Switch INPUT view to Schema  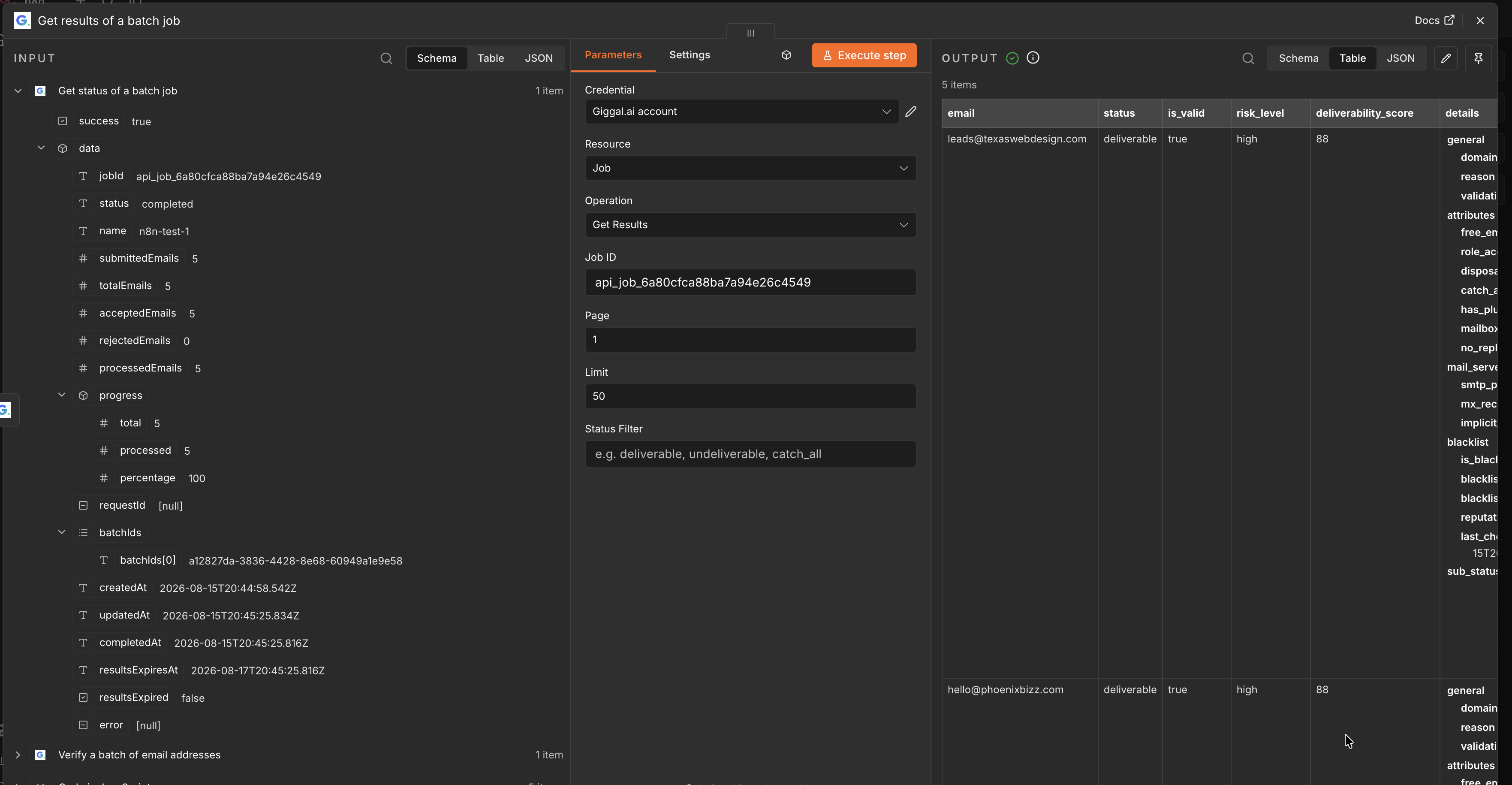click(x=437, y=58)
